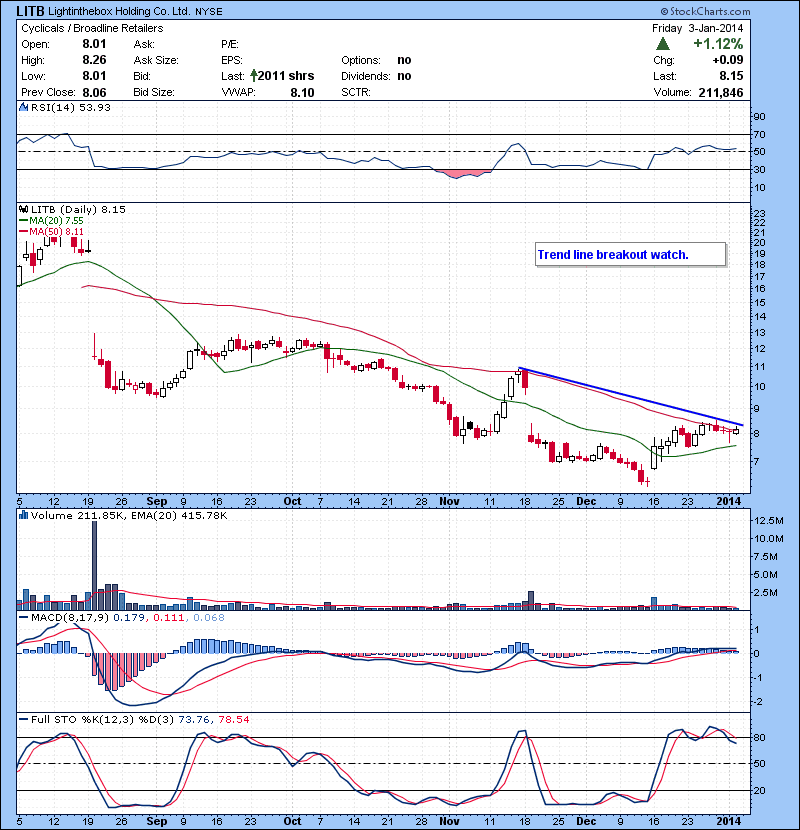The image size is (800, 830).
Task: Click the MACD signal value 0.111
Action: point(169,617)
